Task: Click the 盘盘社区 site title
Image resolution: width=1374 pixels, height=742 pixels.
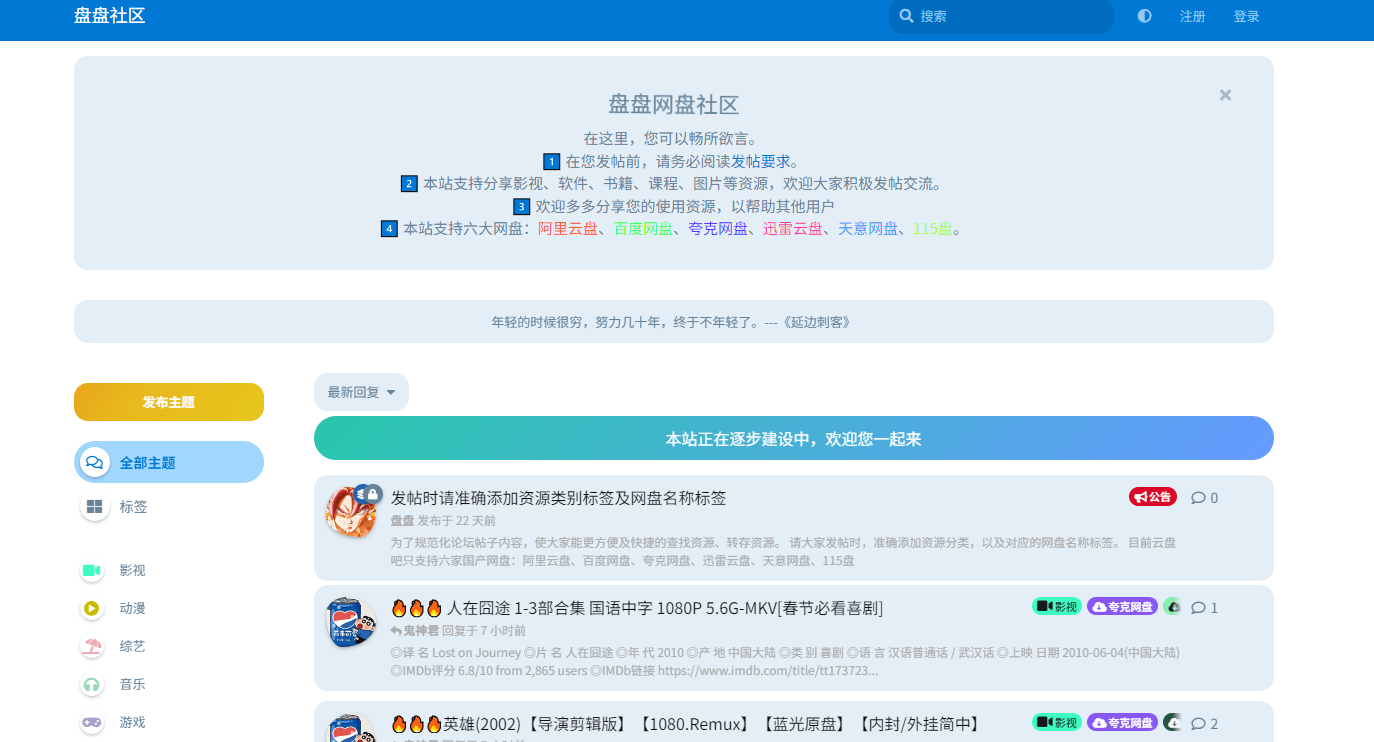Action: [x=110, y=16]
